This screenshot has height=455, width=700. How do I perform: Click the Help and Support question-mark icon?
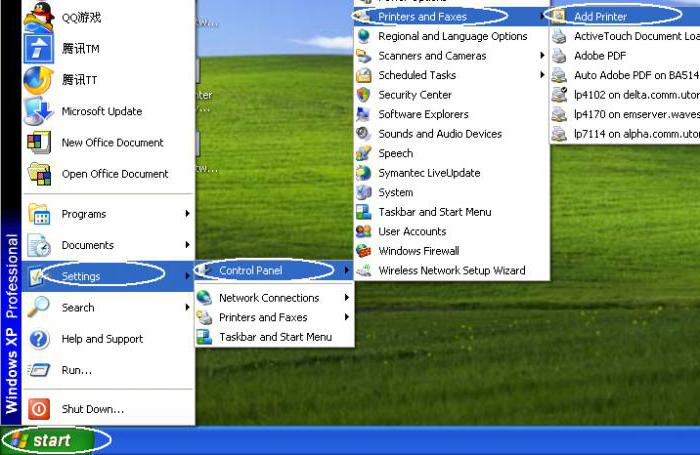click(x=39, y=339)
